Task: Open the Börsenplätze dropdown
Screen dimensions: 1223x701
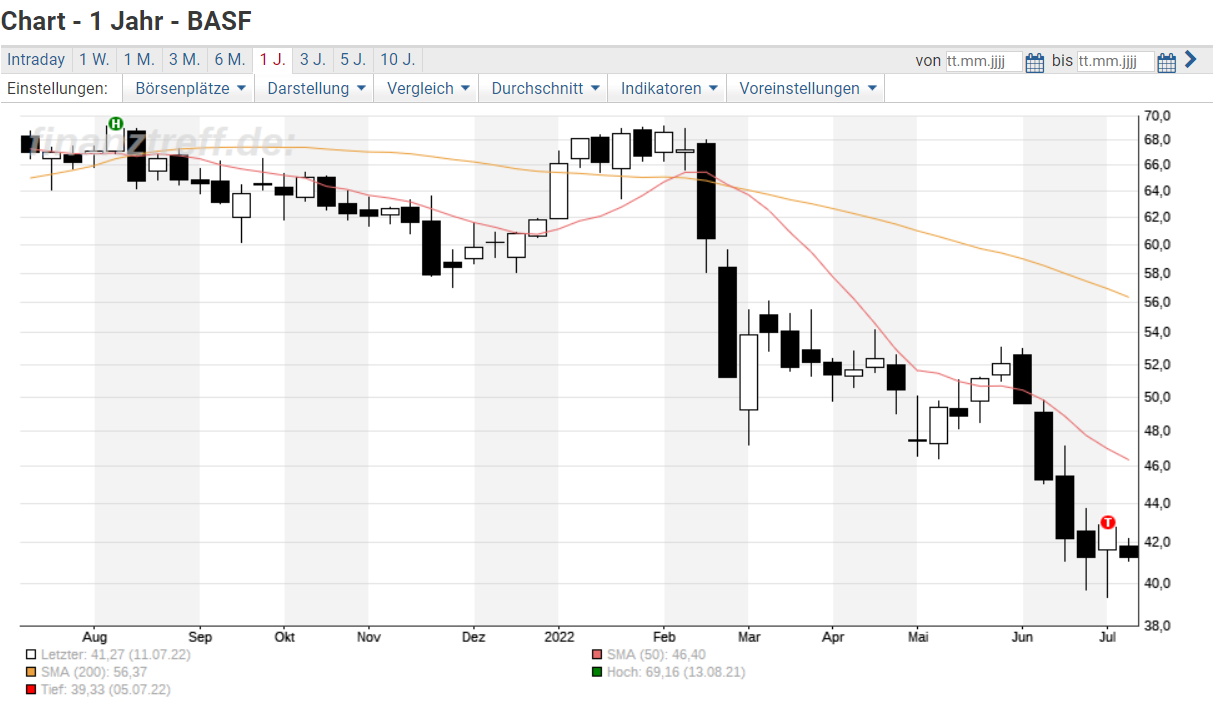Action: coord(190,88)
